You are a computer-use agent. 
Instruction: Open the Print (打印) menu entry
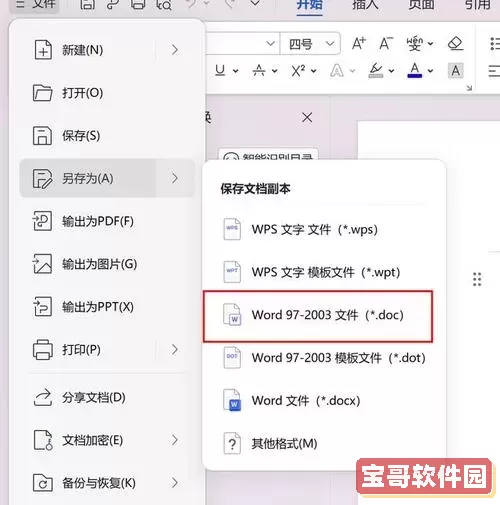click(x=107, y=349)
